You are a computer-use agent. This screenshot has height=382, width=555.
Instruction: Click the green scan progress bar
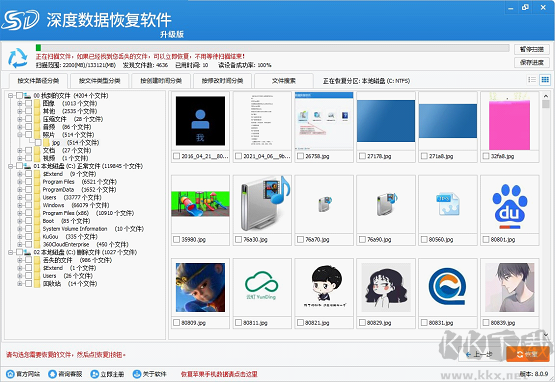pos(39,47)
